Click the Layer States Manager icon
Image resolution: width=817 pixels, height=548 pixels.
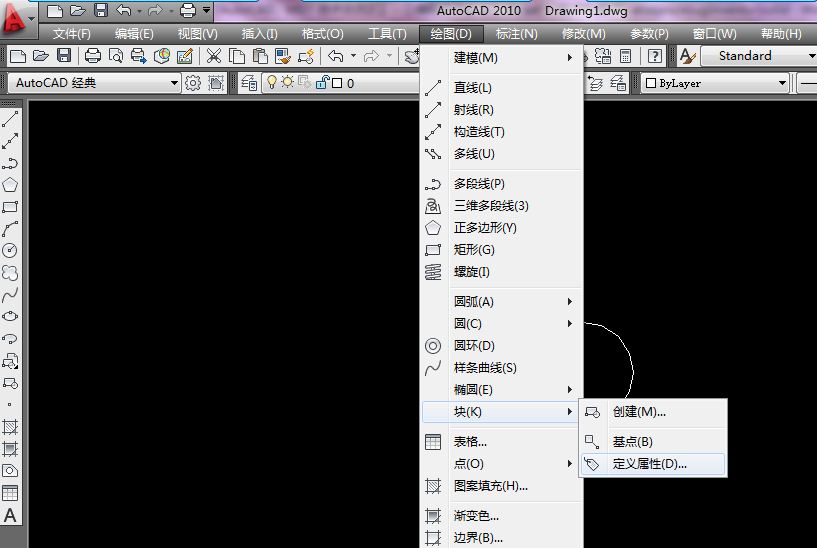[618, 83]
